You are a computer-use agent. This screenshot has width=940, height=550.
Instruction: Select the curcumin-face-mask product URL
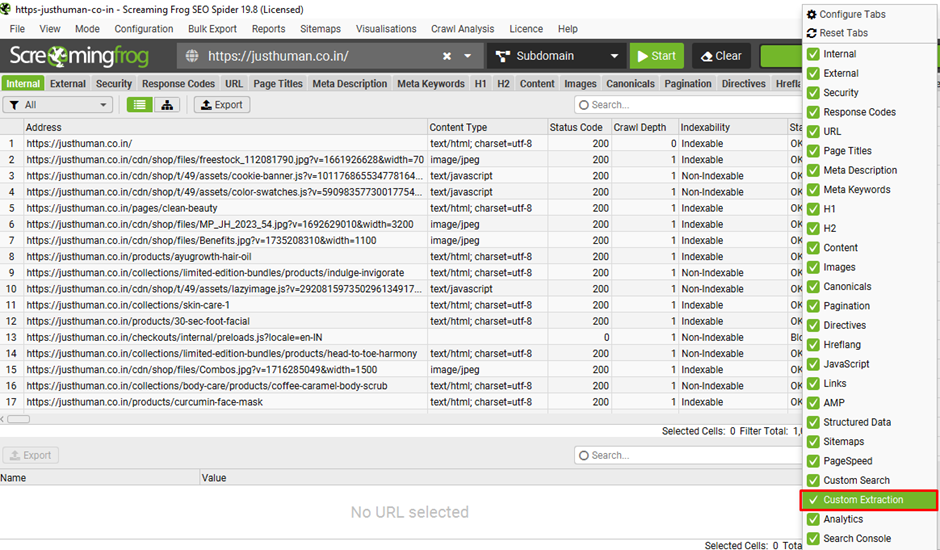tap(144, 402)
